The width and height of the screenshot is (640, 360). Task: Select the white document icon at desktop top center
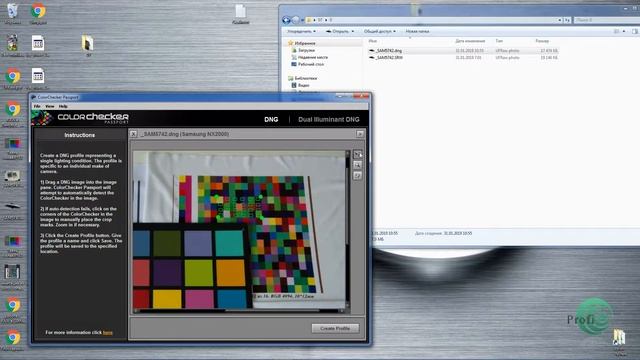tap(240, 13)
